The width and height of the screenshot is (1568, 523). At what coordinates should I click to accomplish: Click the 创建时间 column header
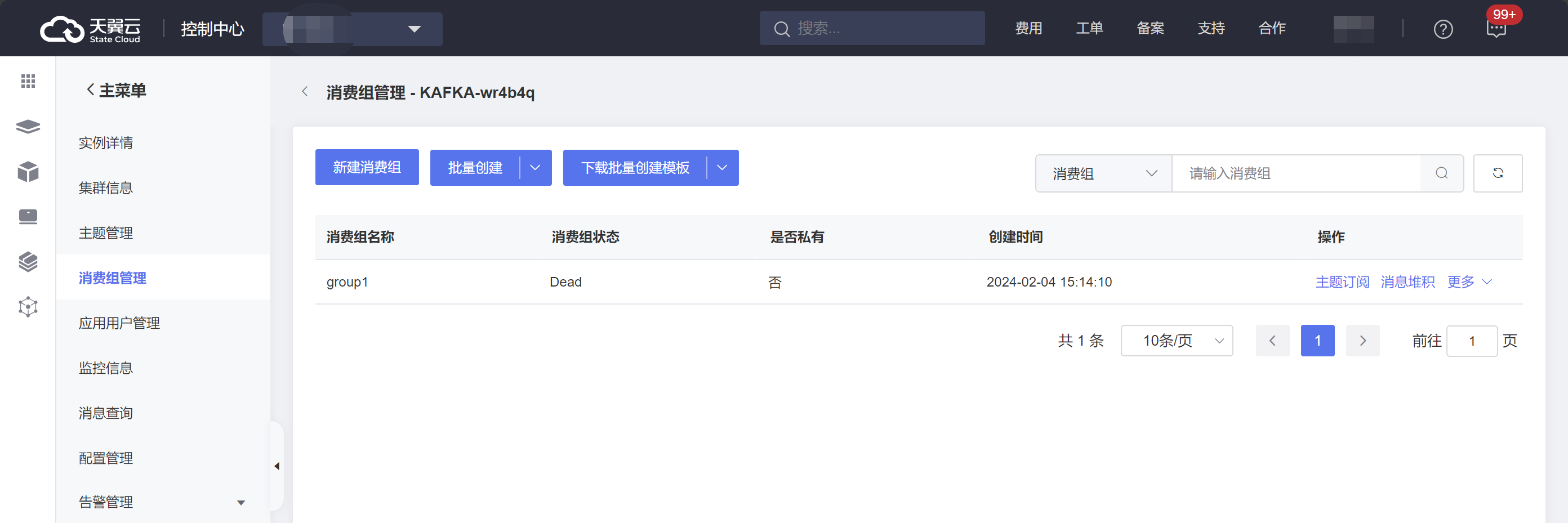[1015, 237]
